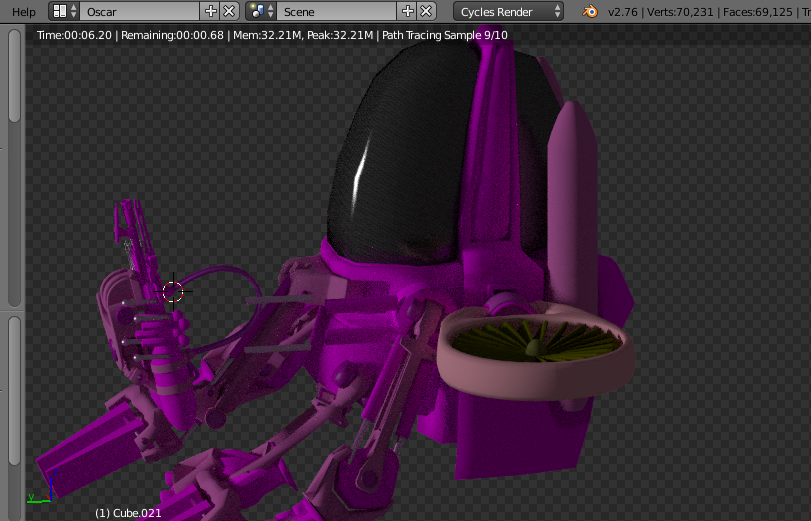This screenshot has height=521, width=811.
Task: Expand the Cycles Render engine dropdown
Action: coord(508,12)
